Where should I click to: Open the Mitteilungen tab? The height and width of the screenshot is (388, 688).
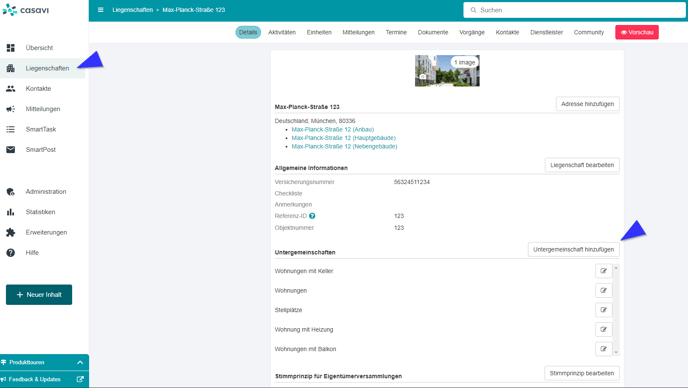point(358,32)
